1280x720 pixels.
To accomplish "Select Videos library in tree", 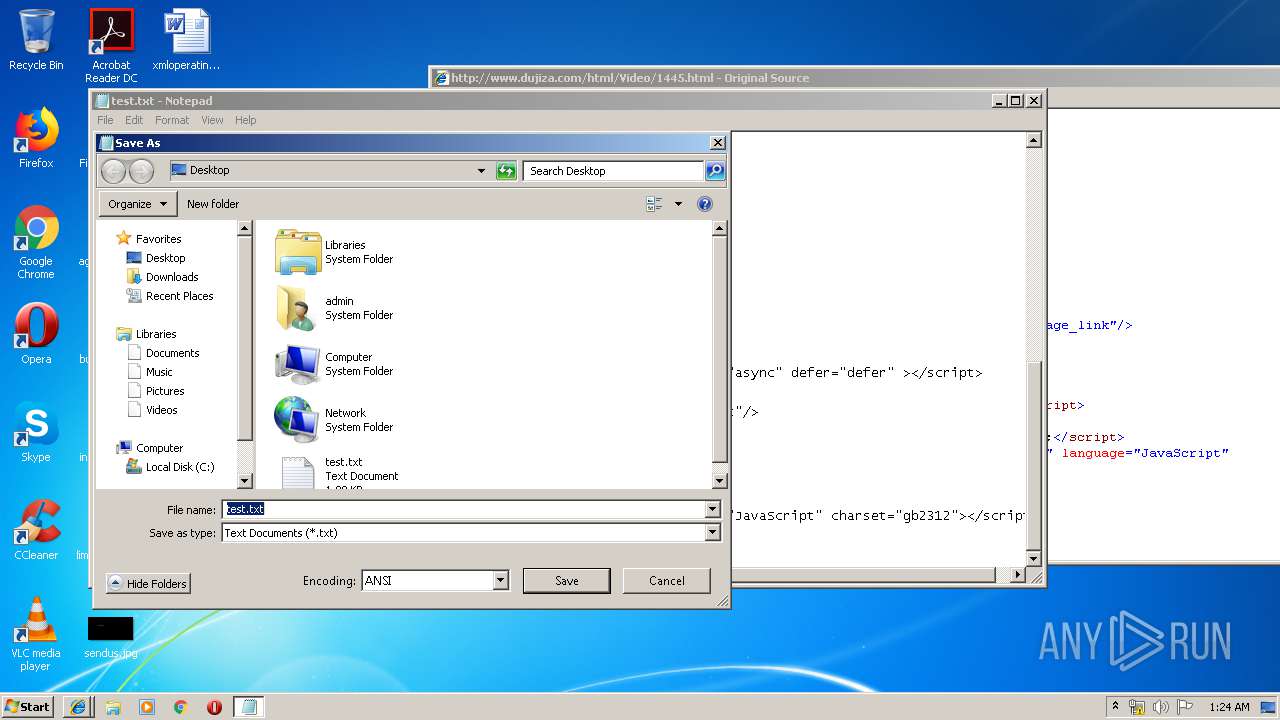I will pyautogui.click(x=154, y=410).
